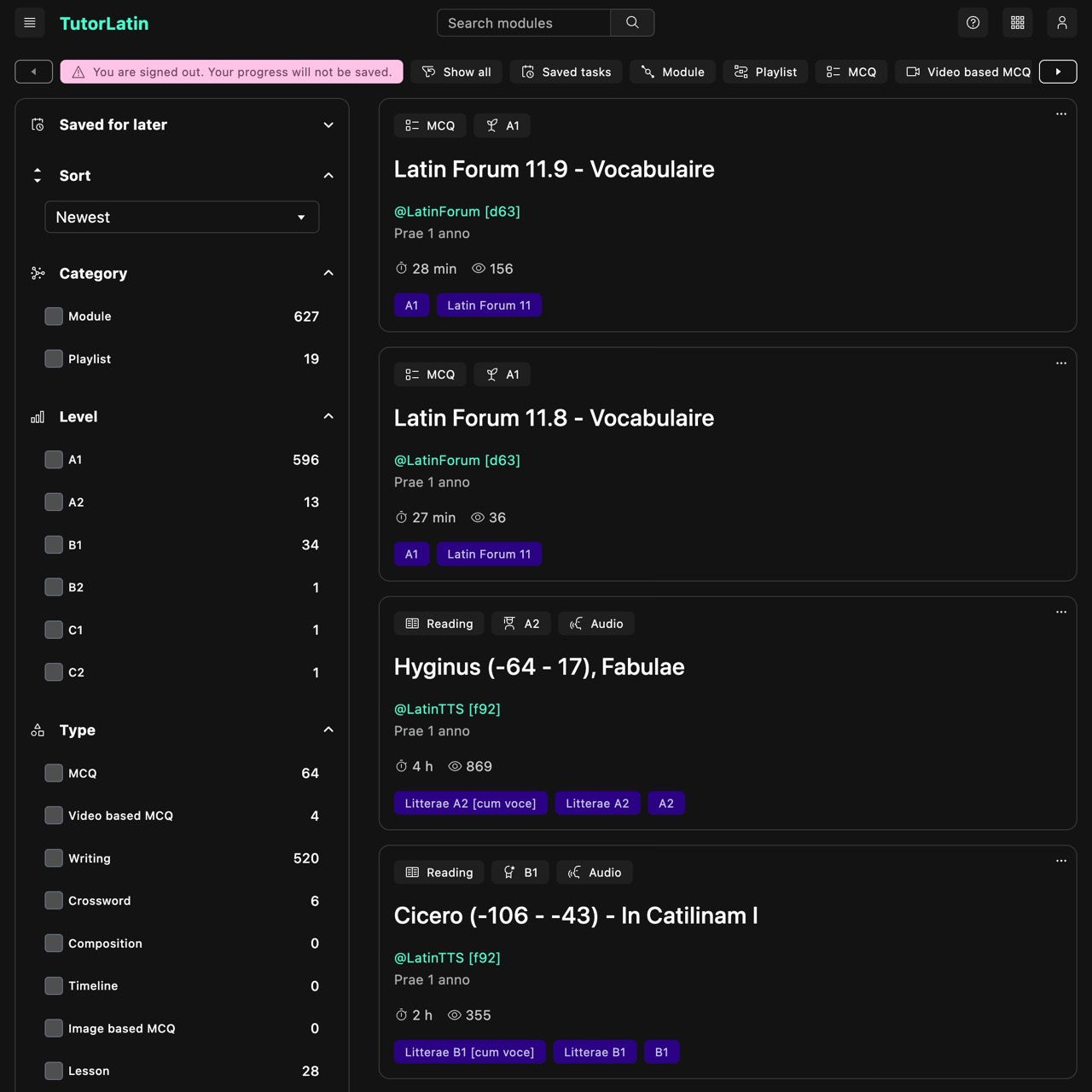Select the Saved tasks filter chip
This screenshot has height=1092, width=1092.
[566, 72]
